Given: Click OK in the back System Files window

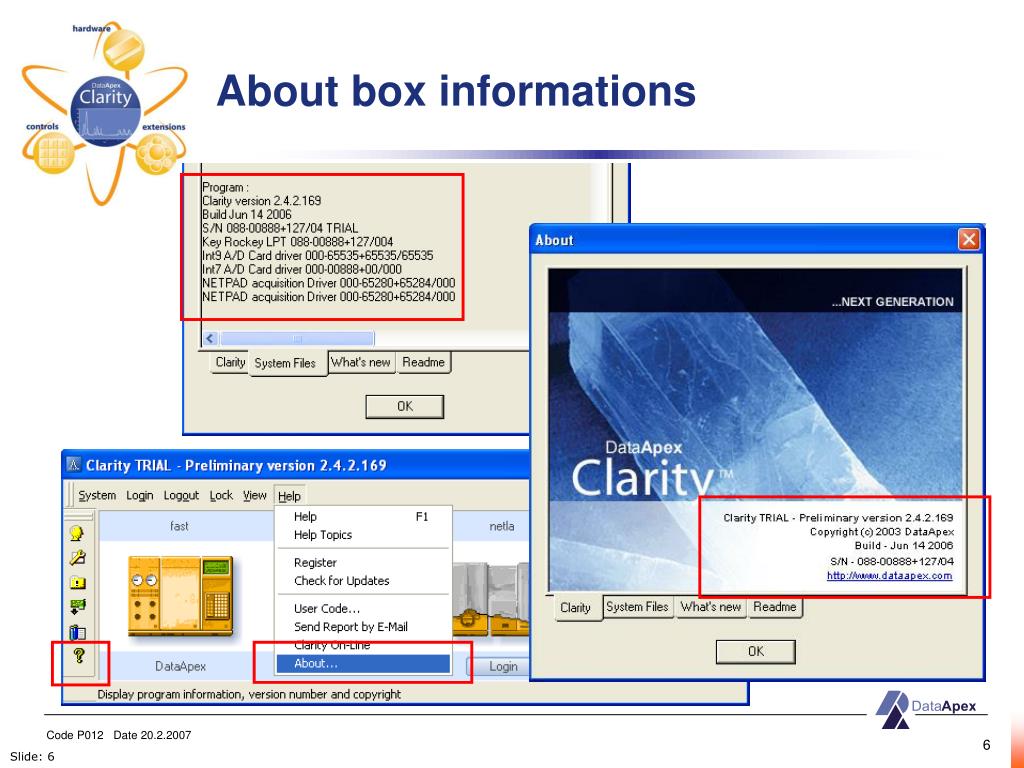Looking at the screenshot, I should point(405,406).
